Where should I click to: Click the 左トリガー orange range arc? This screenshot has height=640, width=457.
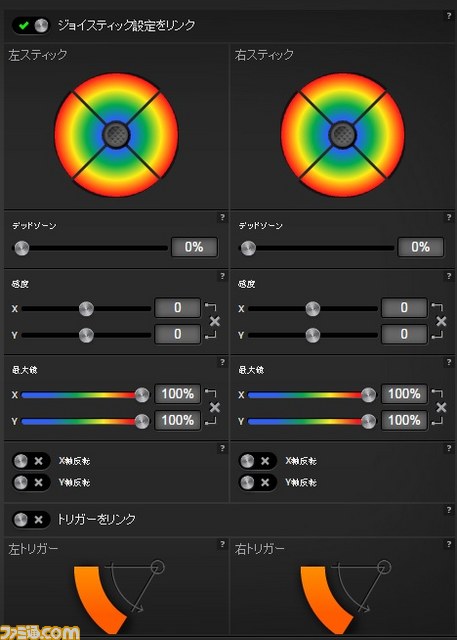tap(97, 600)
